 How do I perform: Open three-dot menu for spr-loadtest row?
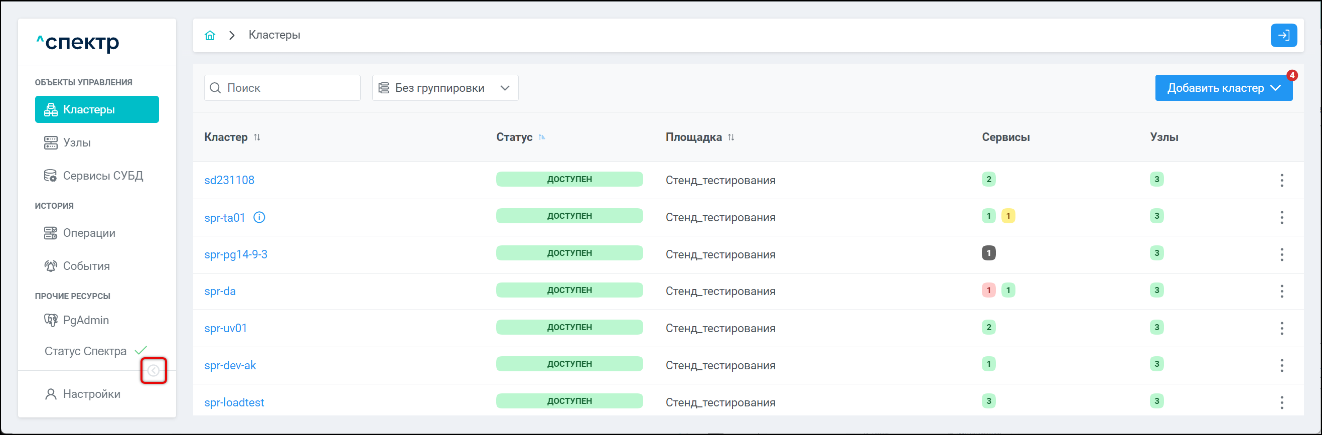click(x=1281, y=402)
